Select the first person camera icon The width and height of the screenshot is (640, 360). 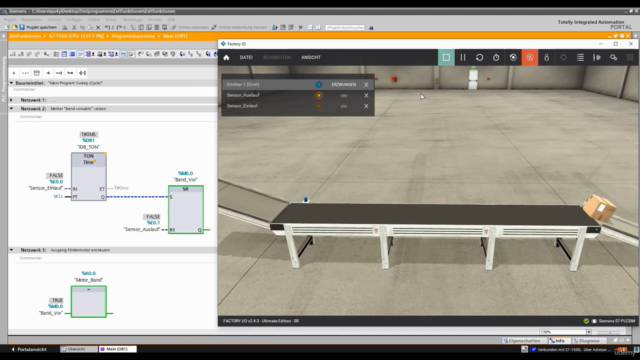pos(547,58)
